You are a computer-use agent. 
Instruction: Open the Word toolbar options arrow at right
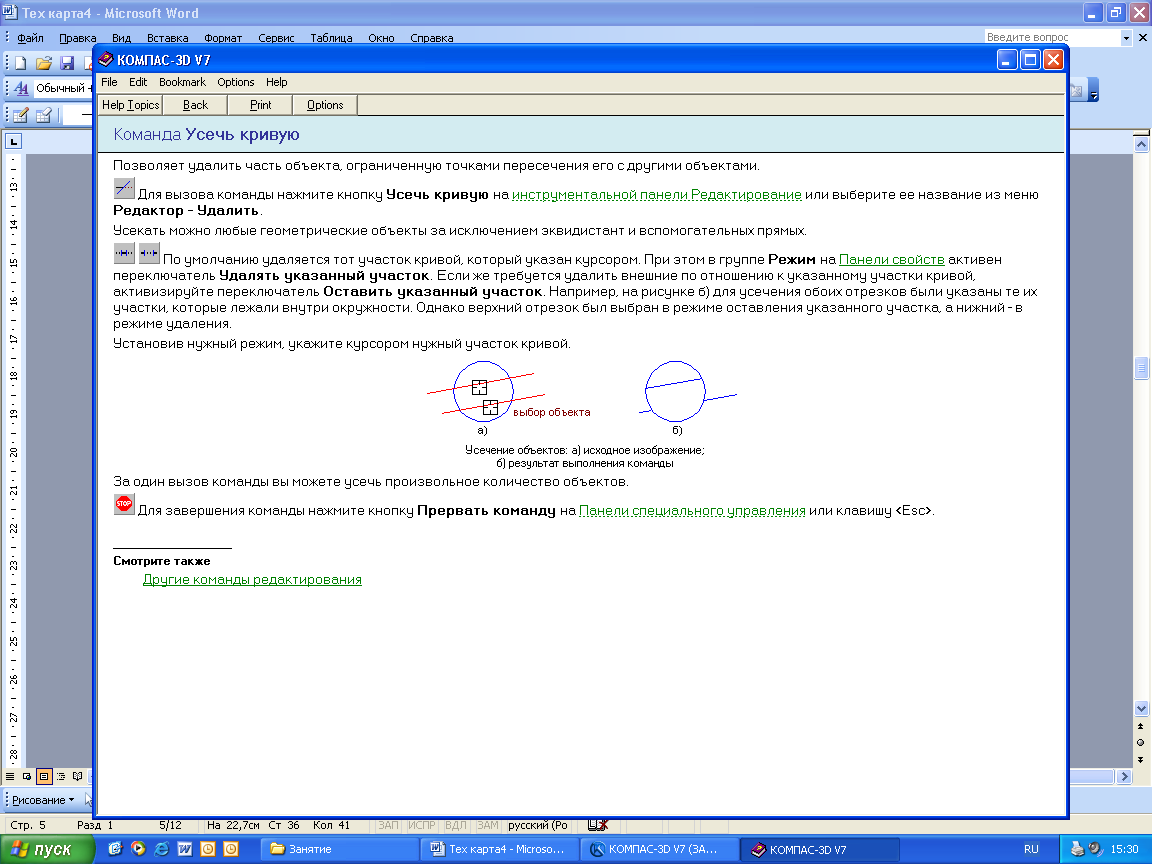pyautogui.click(x=1093, y=90)
